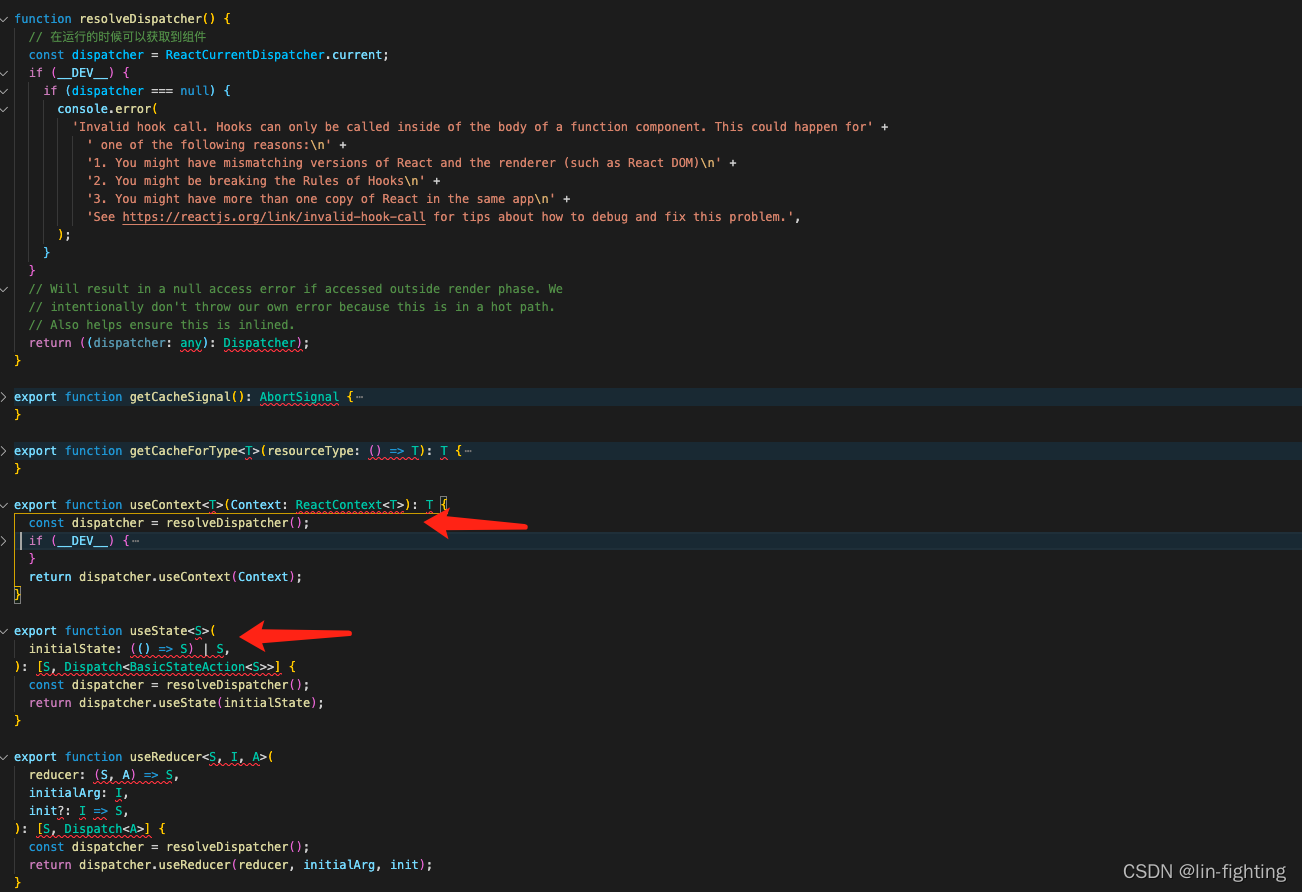Image resolution: width=1302 pixels, height=892 pixels.
Task: Click 'useState' in the export function declaration
Action: (159, 631)
